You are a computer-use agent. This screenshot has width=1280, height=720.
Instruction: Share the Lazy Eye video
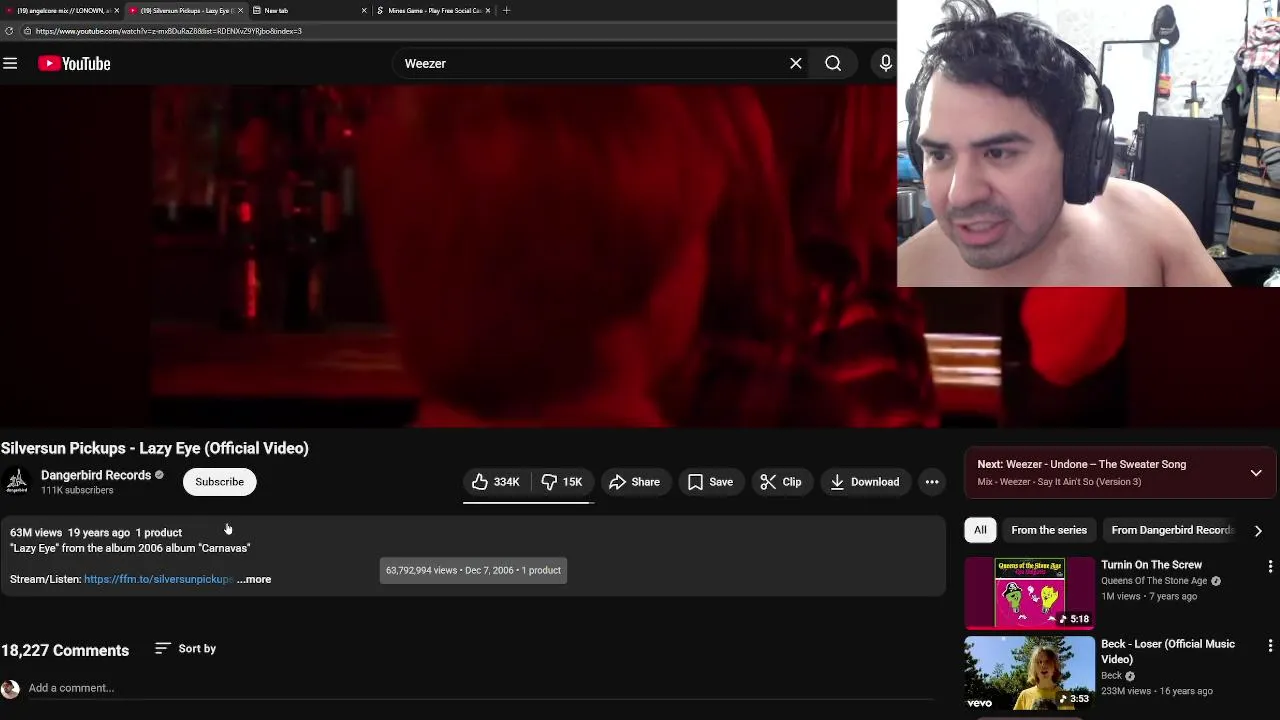coord(634,482)
